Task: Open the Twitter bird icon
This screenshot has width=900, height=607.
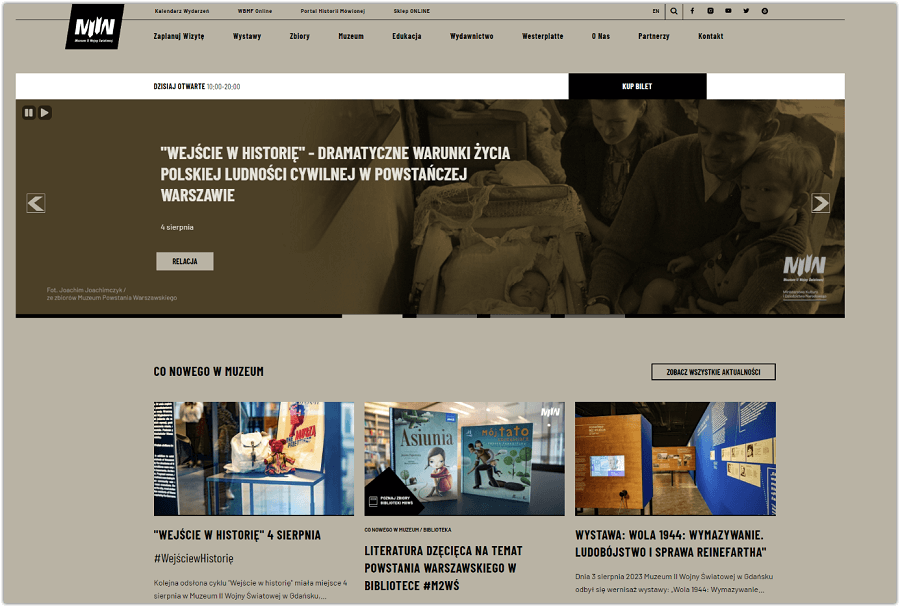Action: click(746, 11)
